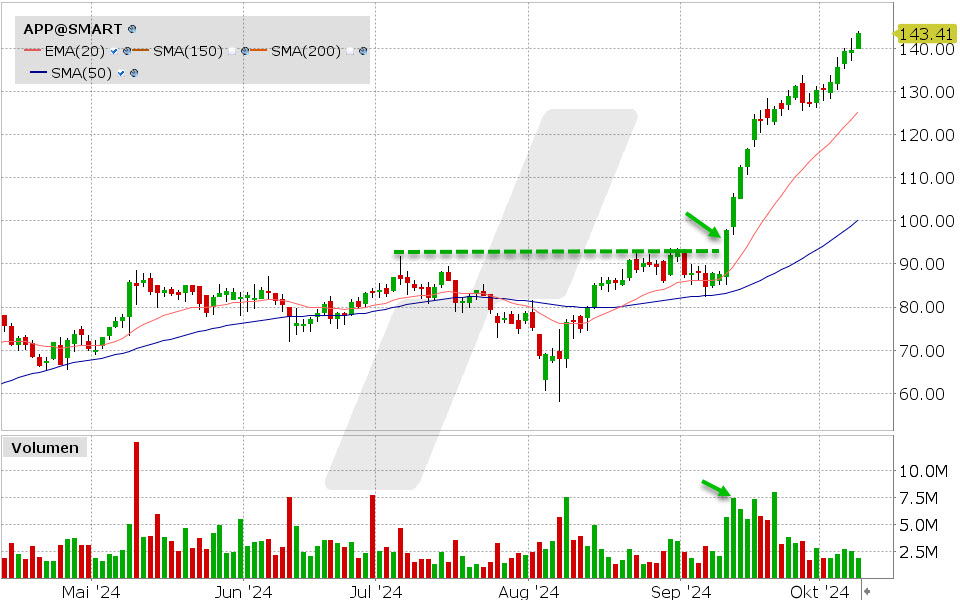The width and height of the screenshot is (960, 600).
Task: Click the tallest red volume bar in May
Action: coord(136,509)
